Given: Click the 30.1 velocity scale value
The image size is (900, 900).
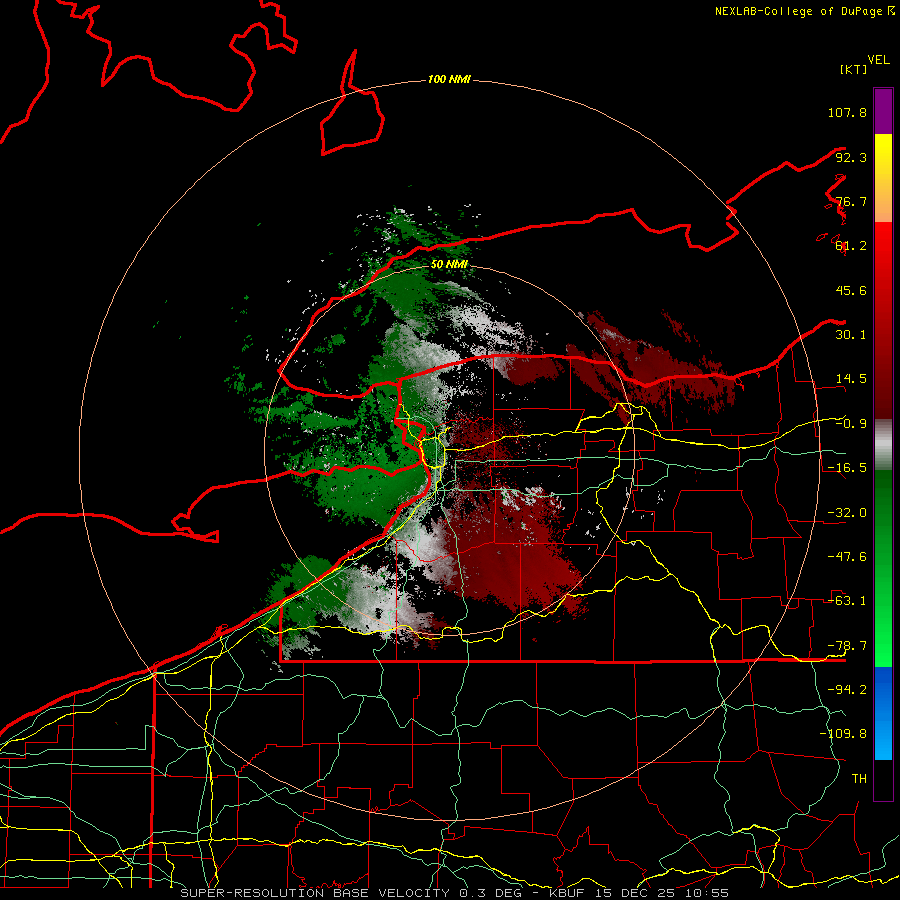Looking at the screenshot, I should pos(851,335).
